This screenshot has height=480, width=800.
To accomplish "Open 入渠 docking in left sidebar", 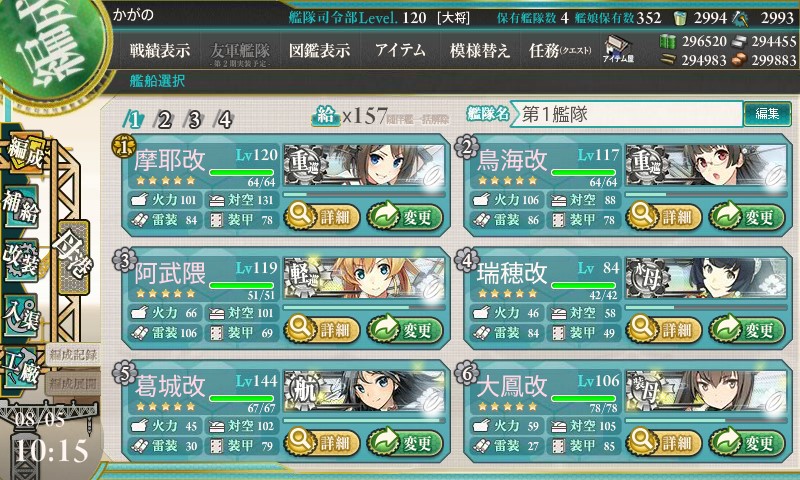I will [20, 316].
